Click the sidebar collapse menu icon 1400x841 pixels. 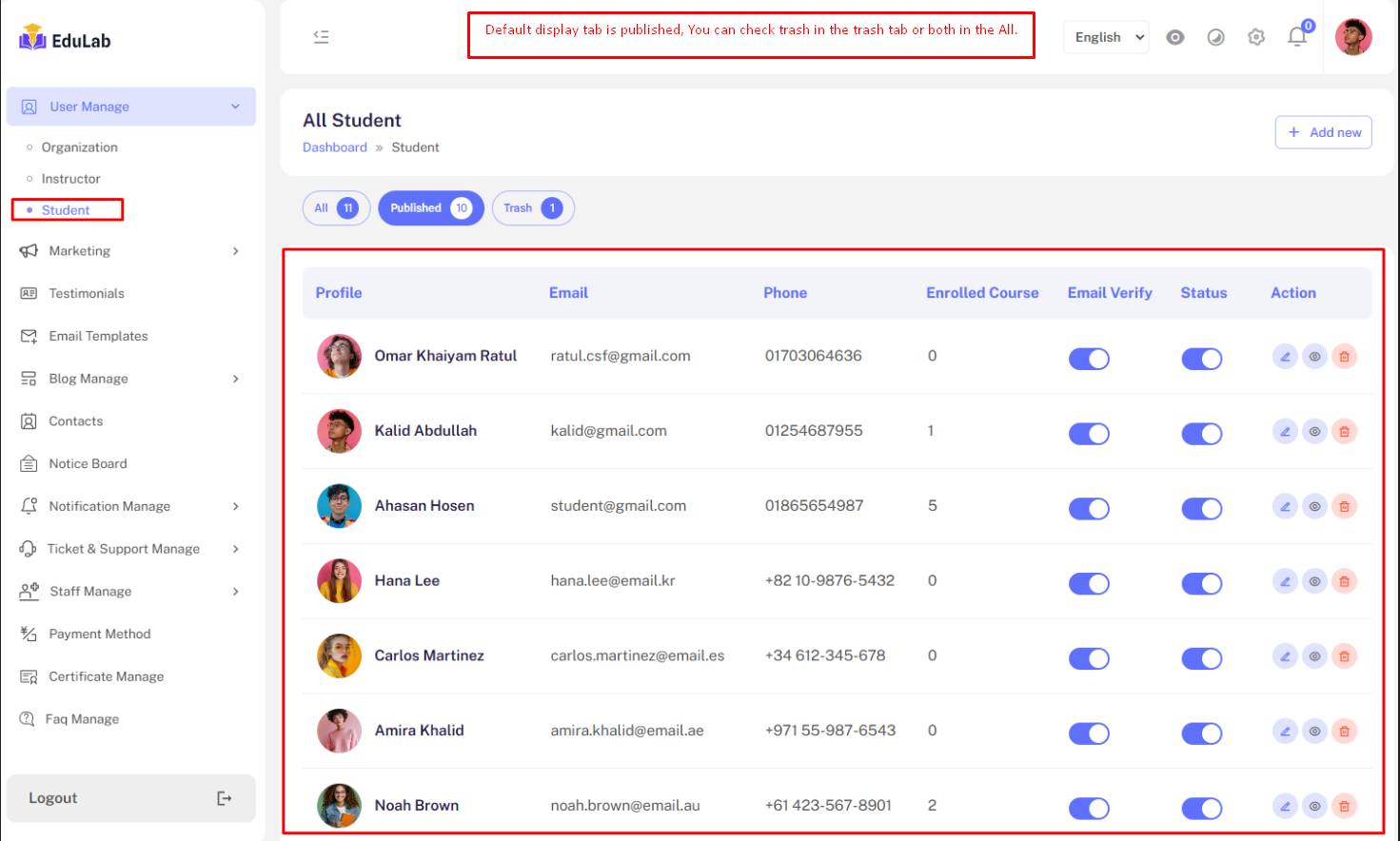(x=321, y=37)
